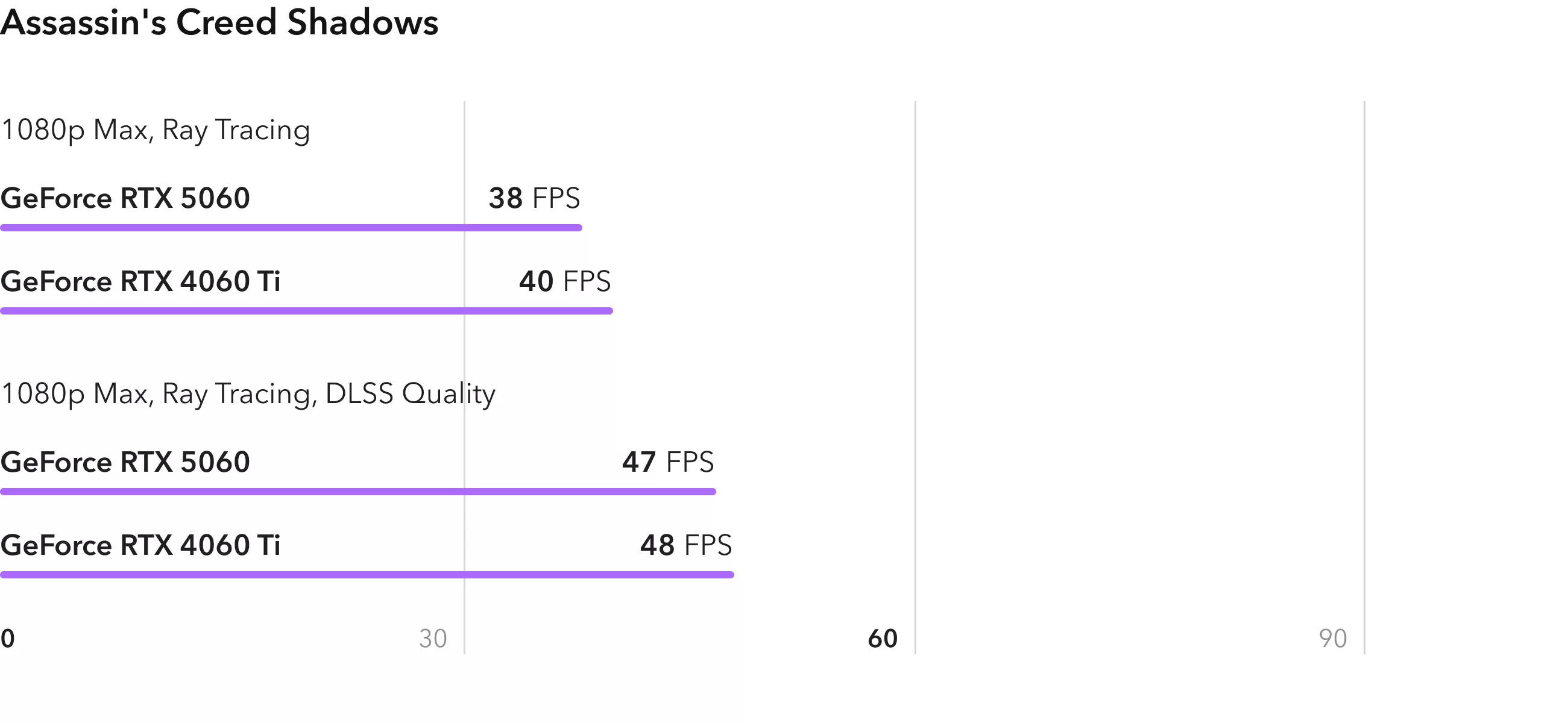
Task: Click the 38 FPS value
Action: [x=534, y=198]
